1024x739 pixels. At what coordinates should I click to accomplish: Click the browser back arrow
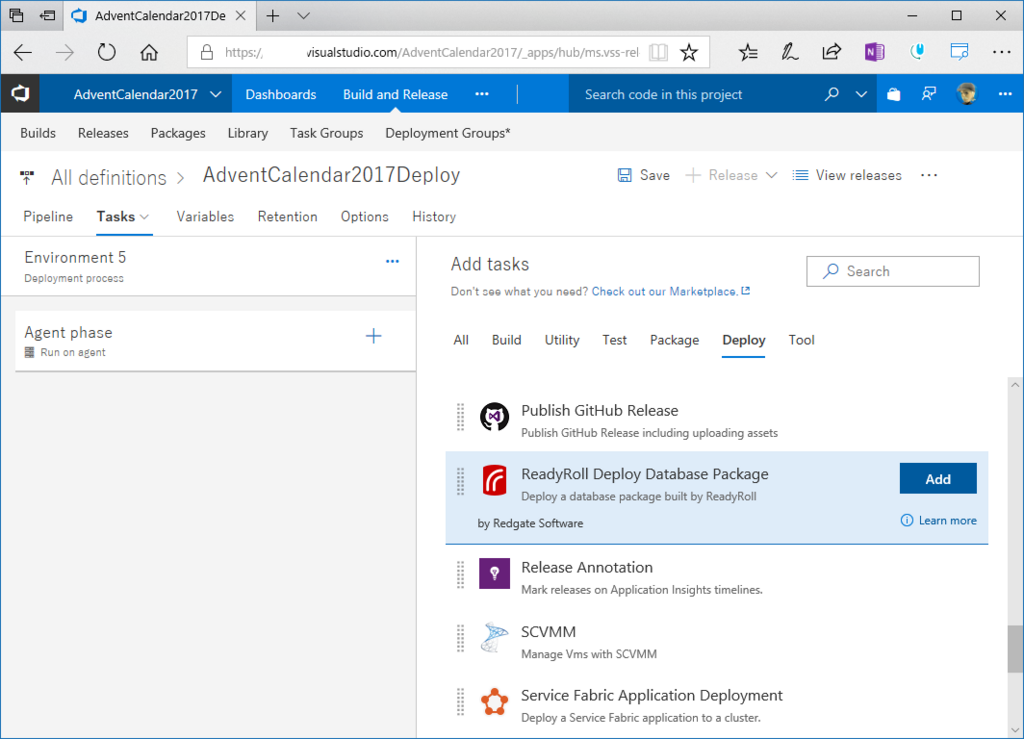point(23,52)
